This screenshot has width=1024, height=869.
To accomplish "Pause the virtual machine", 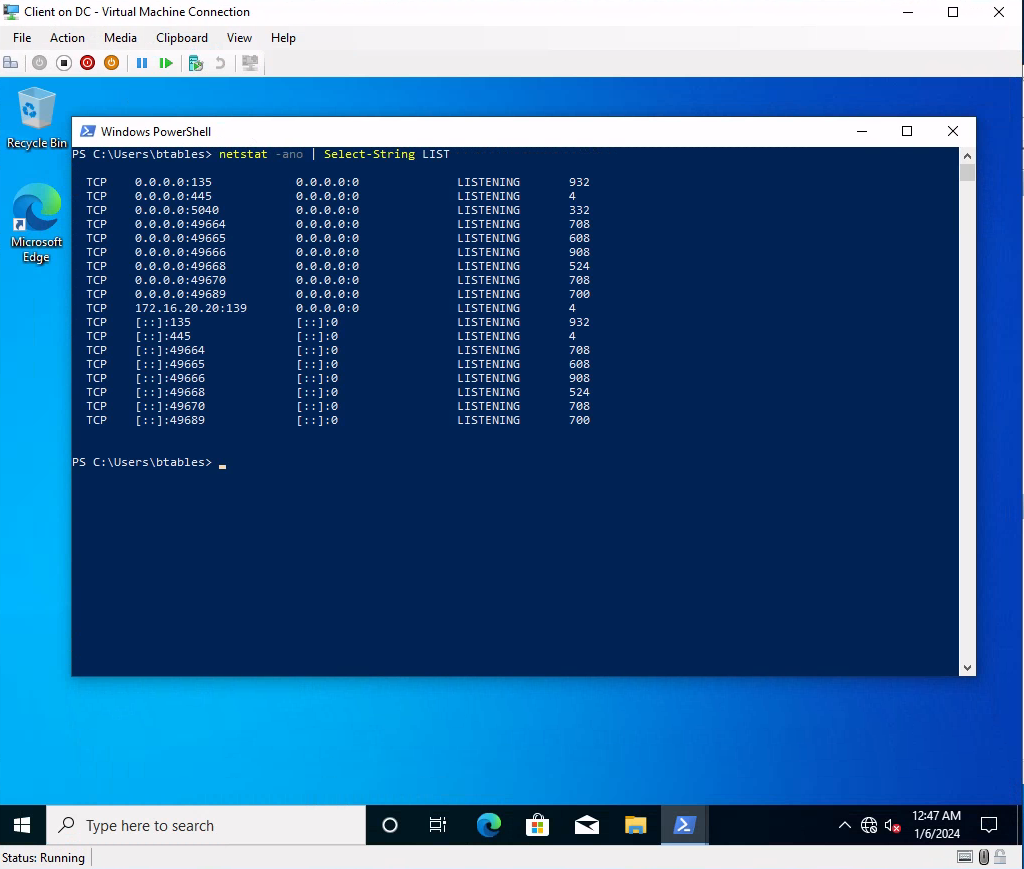I will (142, 63).
